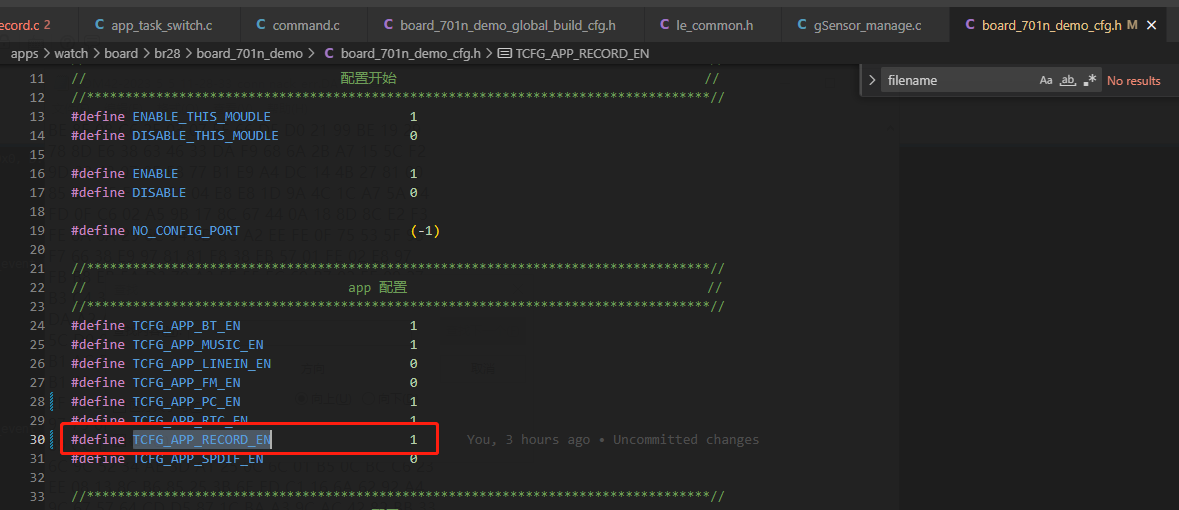Click the TCFG_APP_FM_EN macro name
Screen dimensions: 1179x510
click(x=186, y=383)
